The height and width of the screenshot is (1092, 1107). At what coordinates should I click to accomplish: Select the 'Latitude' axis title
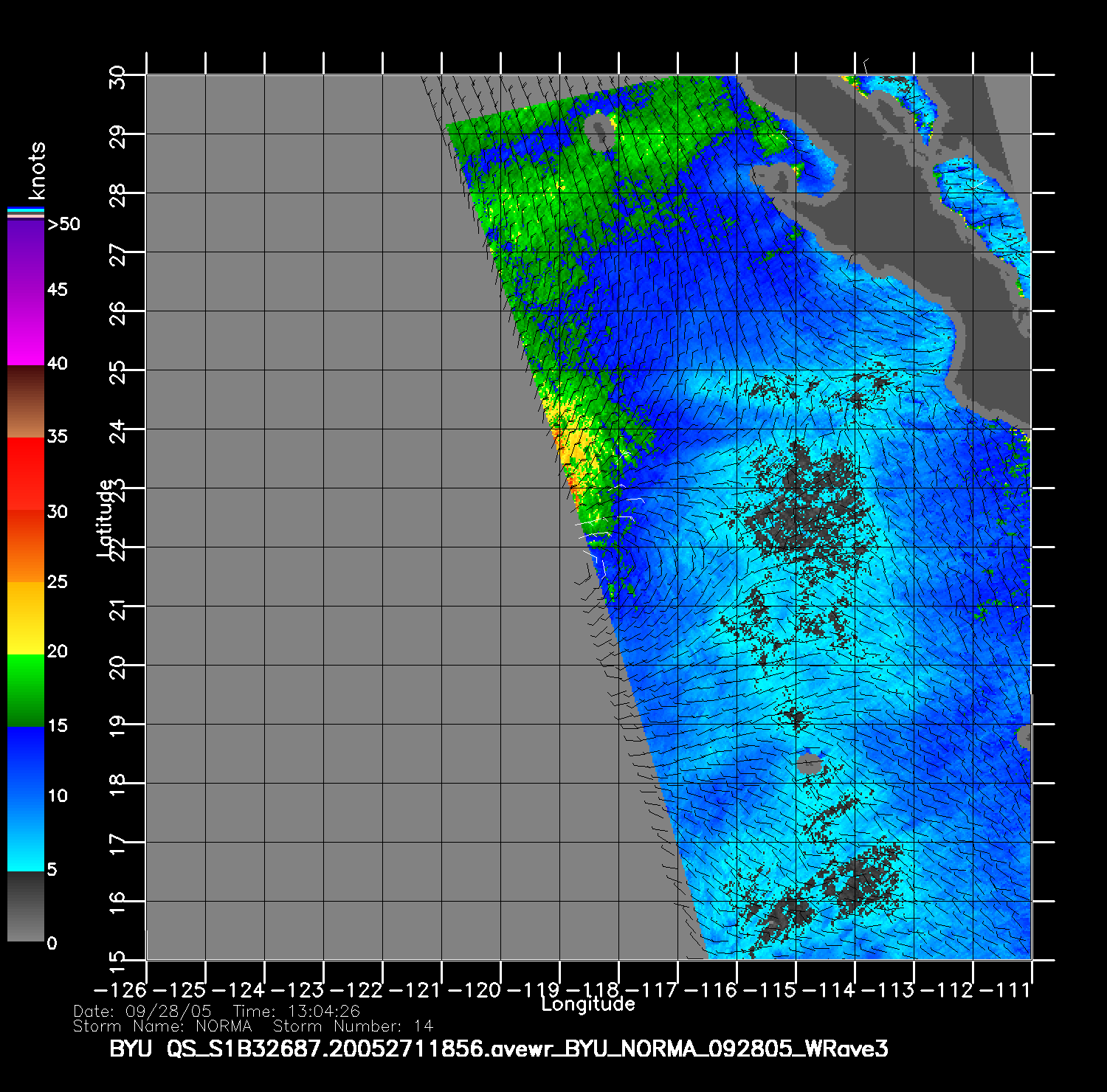point(106,518)
